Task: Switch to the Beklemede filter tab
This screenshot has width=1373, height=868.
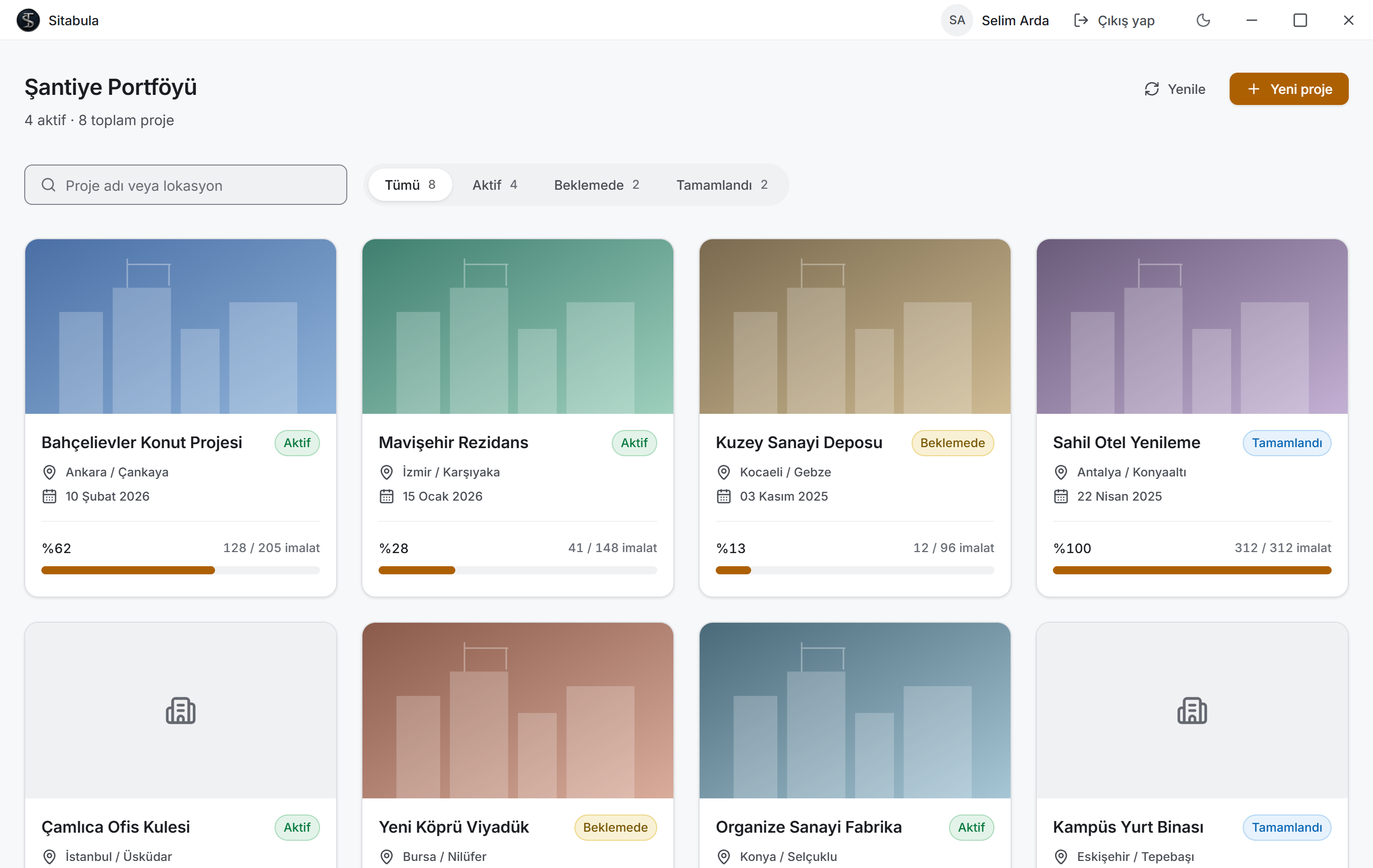Action: click(597, 185)
